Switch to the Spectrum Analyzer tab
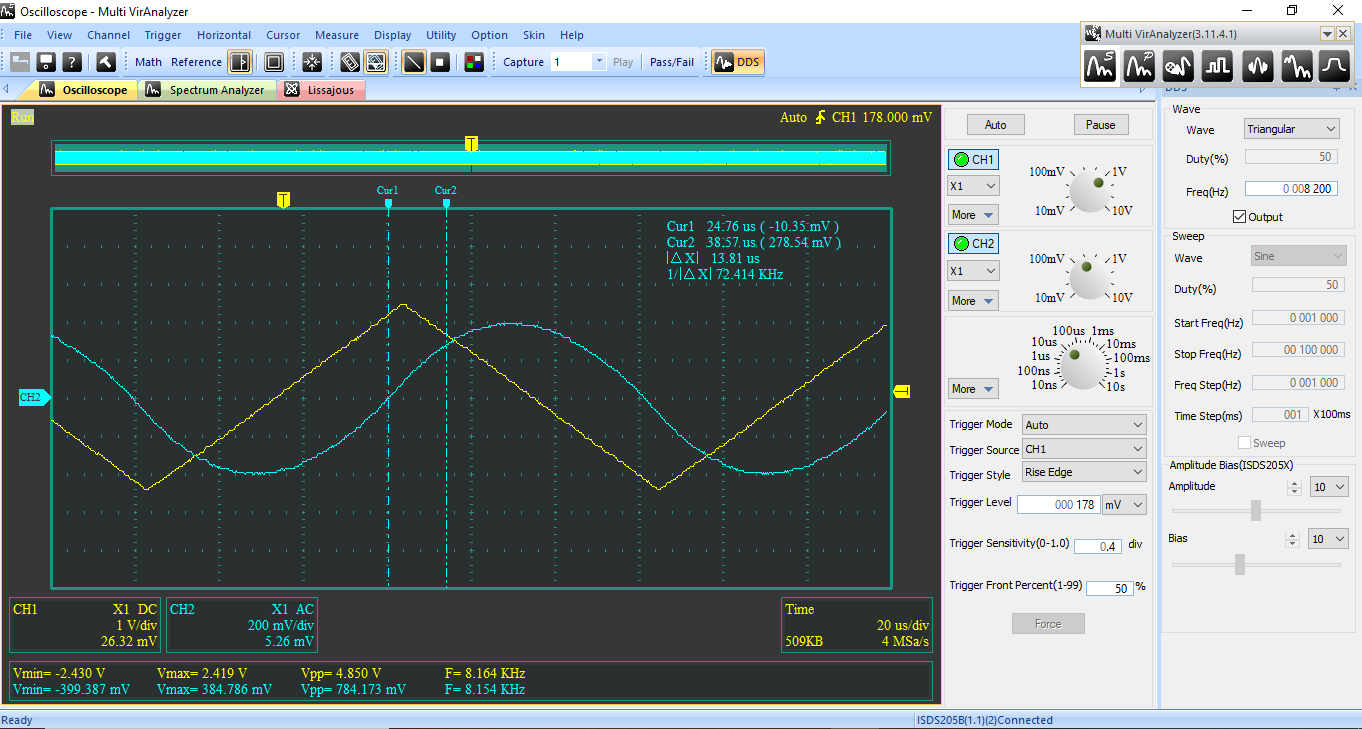 pyautogui.click(x=207, y=90)
